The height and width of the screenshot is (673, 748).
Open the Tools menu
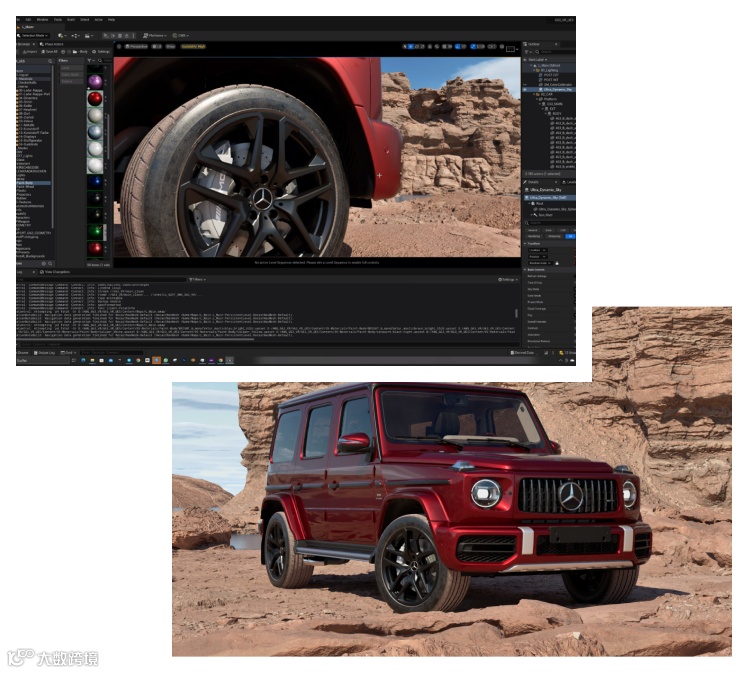(58, 20)
